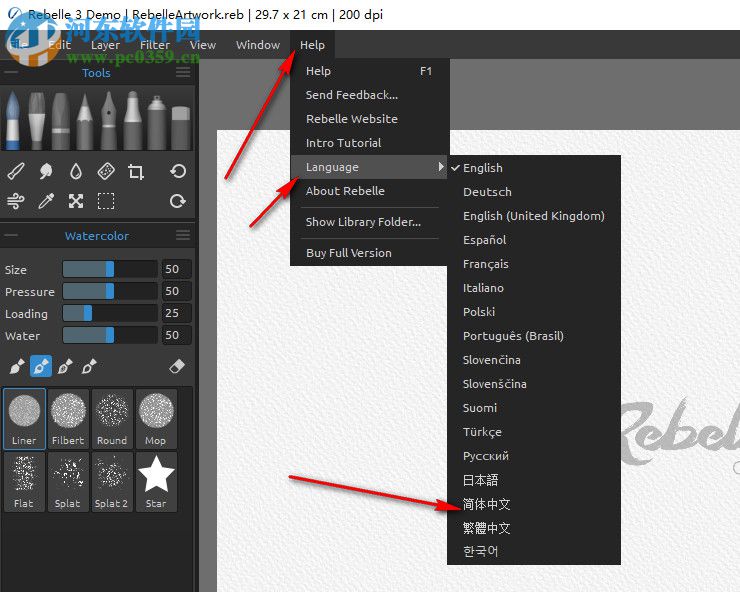The width and height of the screenshot is (740, 592).
Task: Open the Watercolor panel menu icon
Action: click(183, 235)
